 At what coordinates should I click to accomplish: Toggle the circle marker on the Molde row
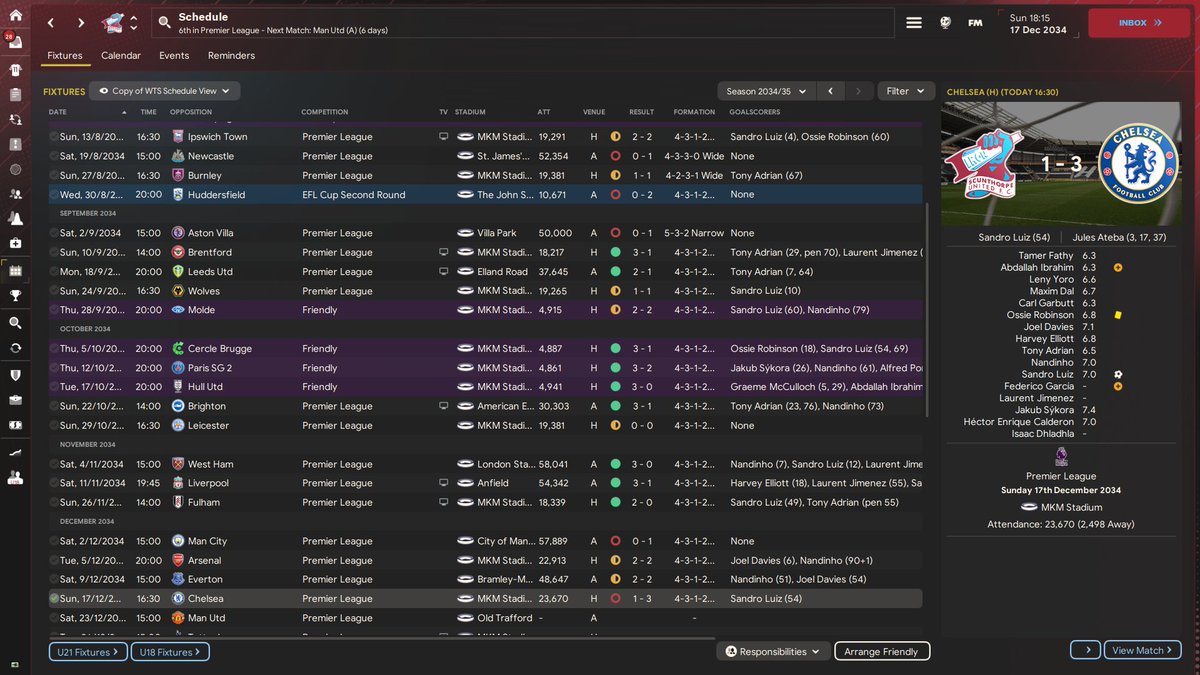click(54, 310)
